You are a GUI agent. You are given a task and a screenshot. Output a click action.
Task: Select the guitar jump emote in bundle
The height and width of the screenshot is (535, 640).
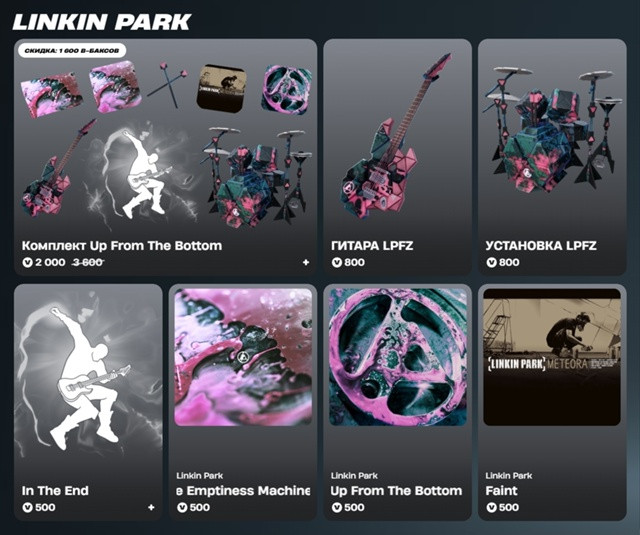click(x=141, y=173)
